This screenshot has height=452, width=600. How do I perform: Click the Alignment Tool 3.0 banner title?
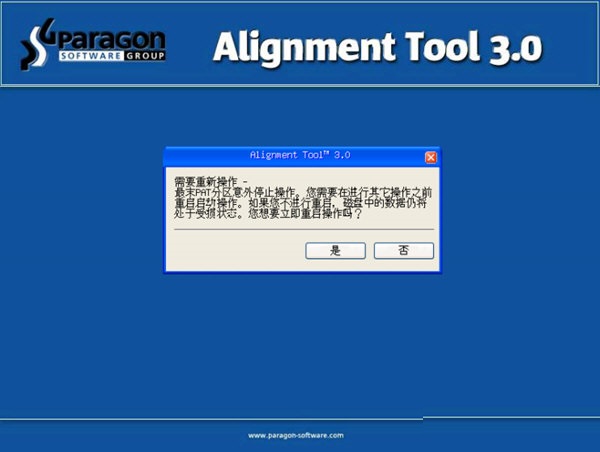[x=377, y=48]
